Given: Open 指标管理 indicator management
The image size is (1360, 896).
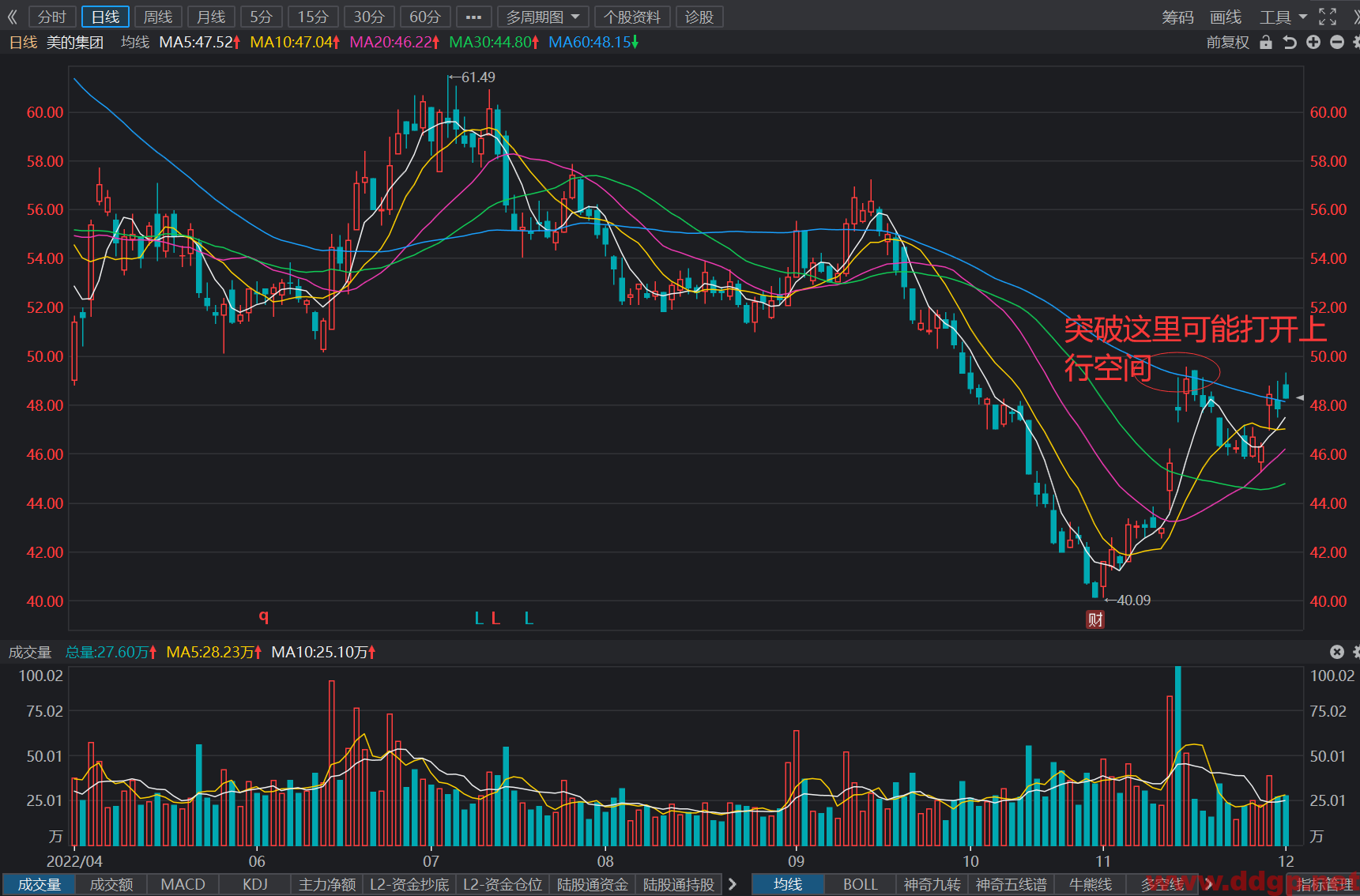Looking at the screenshot, I should pyautogui.click(x=1324, y=884).
